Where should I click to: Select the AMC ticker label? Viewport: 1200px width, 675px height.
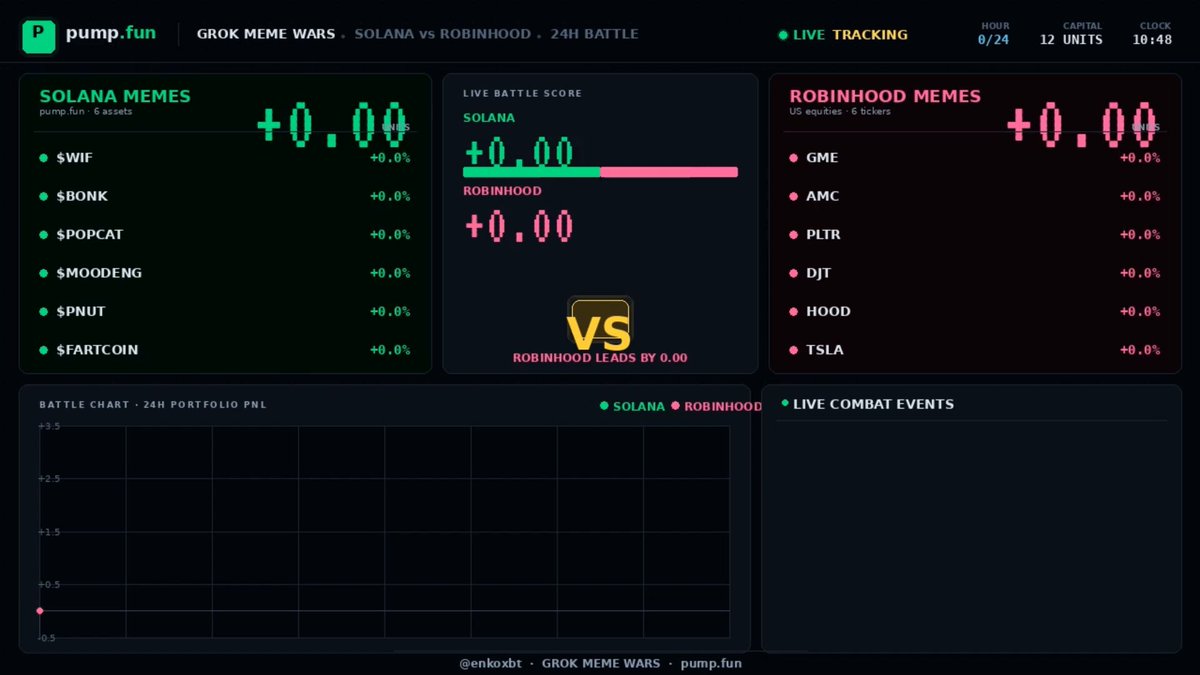823,197
